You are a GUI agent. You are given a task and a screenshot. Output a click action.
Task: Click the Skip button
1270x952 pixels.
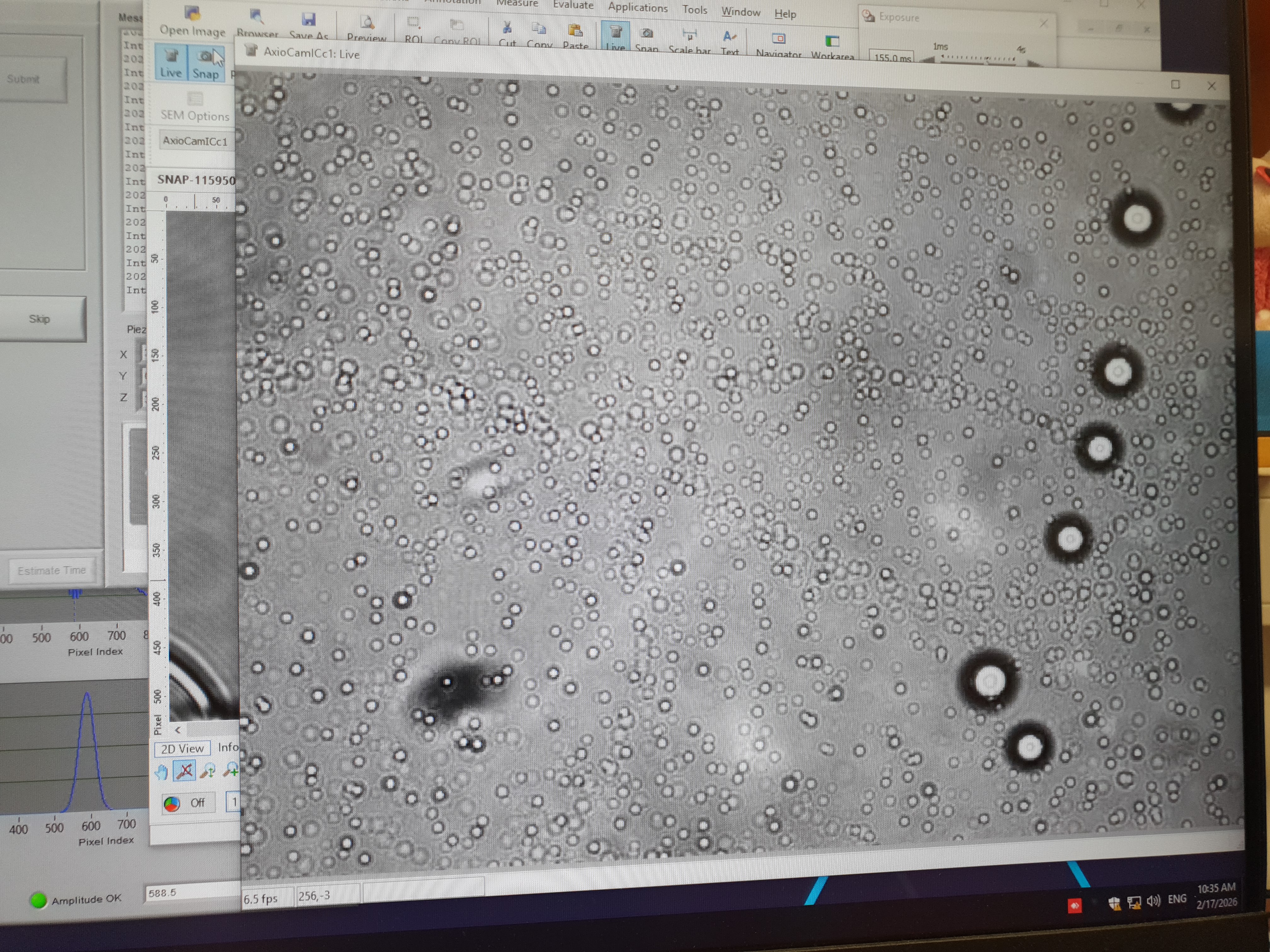pos(40,319)
